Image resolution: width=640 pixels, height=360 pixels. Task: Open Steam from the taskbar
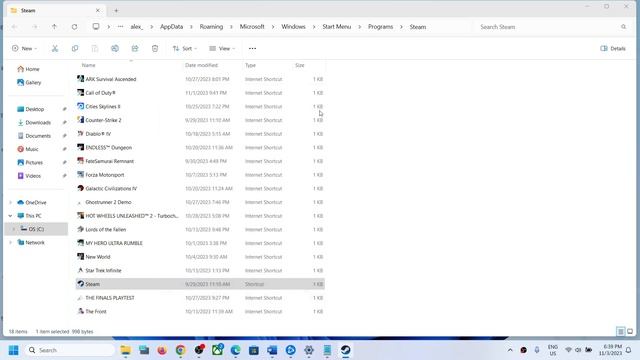pos(346,350)
